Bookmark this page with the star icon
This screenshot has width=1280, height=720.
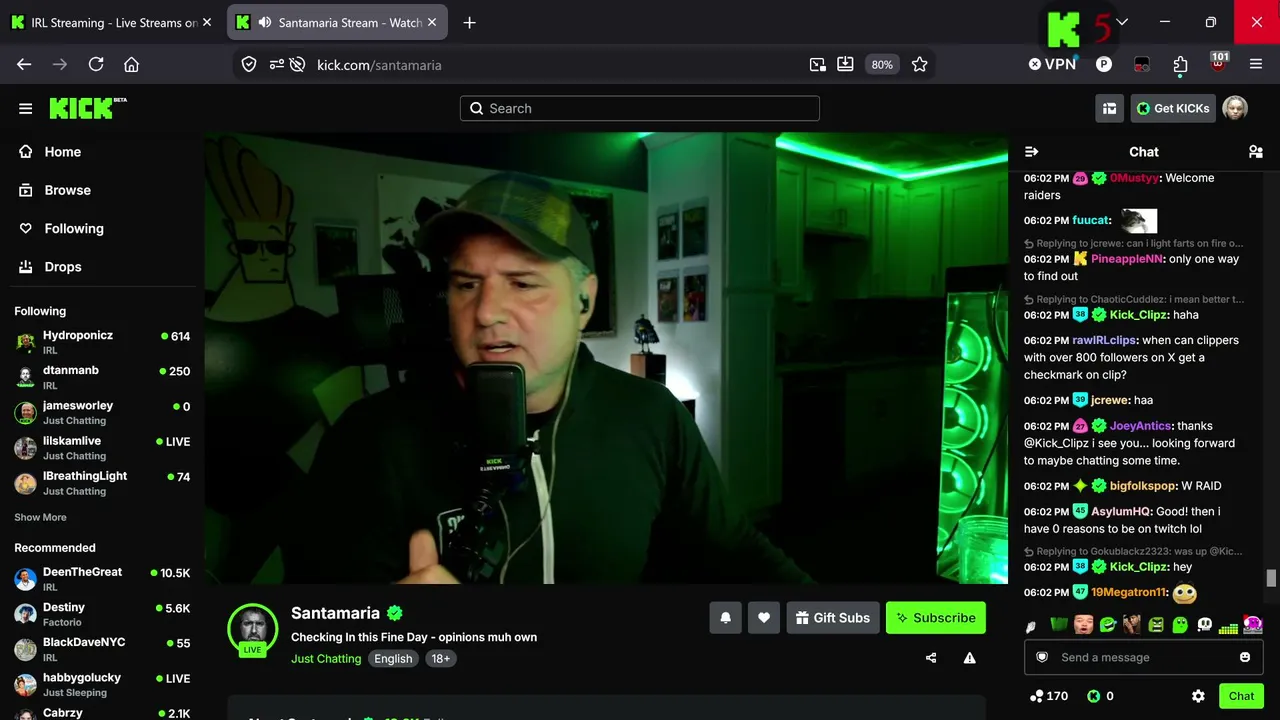coord(920,65)
